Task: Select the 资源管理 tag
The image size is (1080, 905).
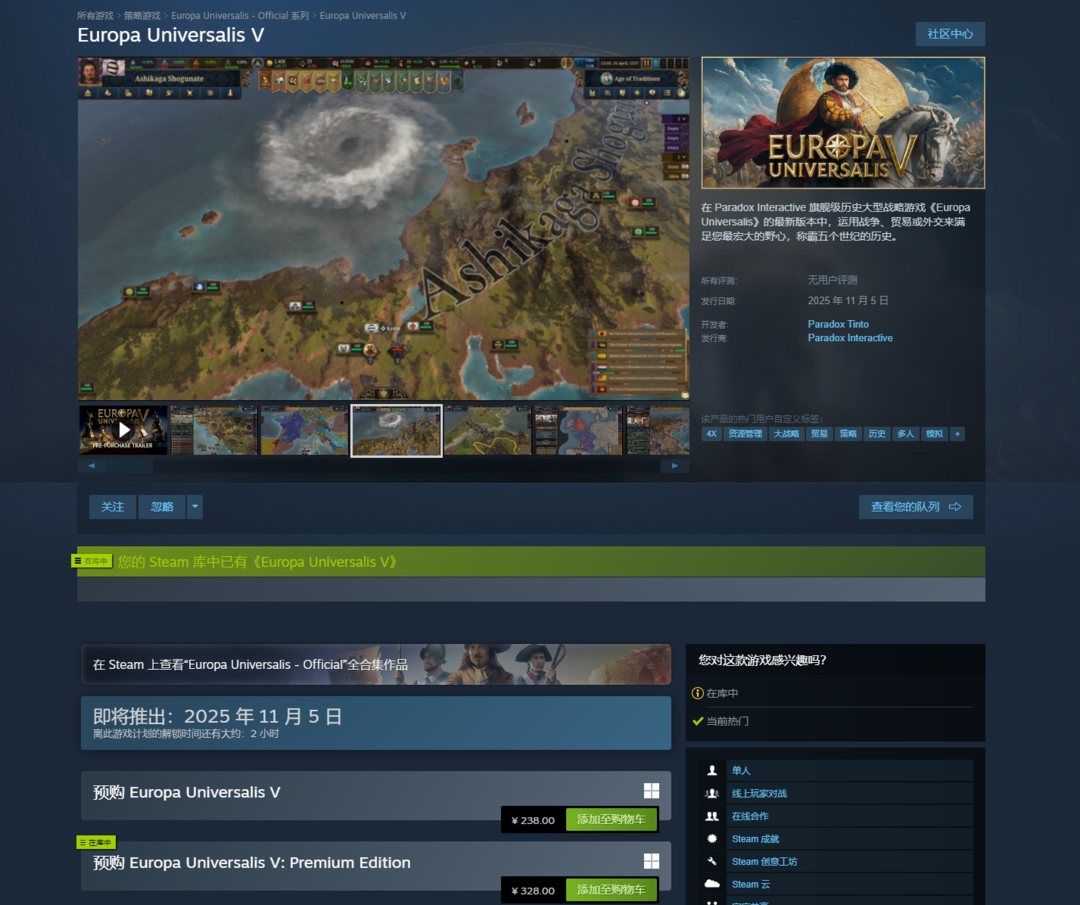Action: (x=745, y=434)
